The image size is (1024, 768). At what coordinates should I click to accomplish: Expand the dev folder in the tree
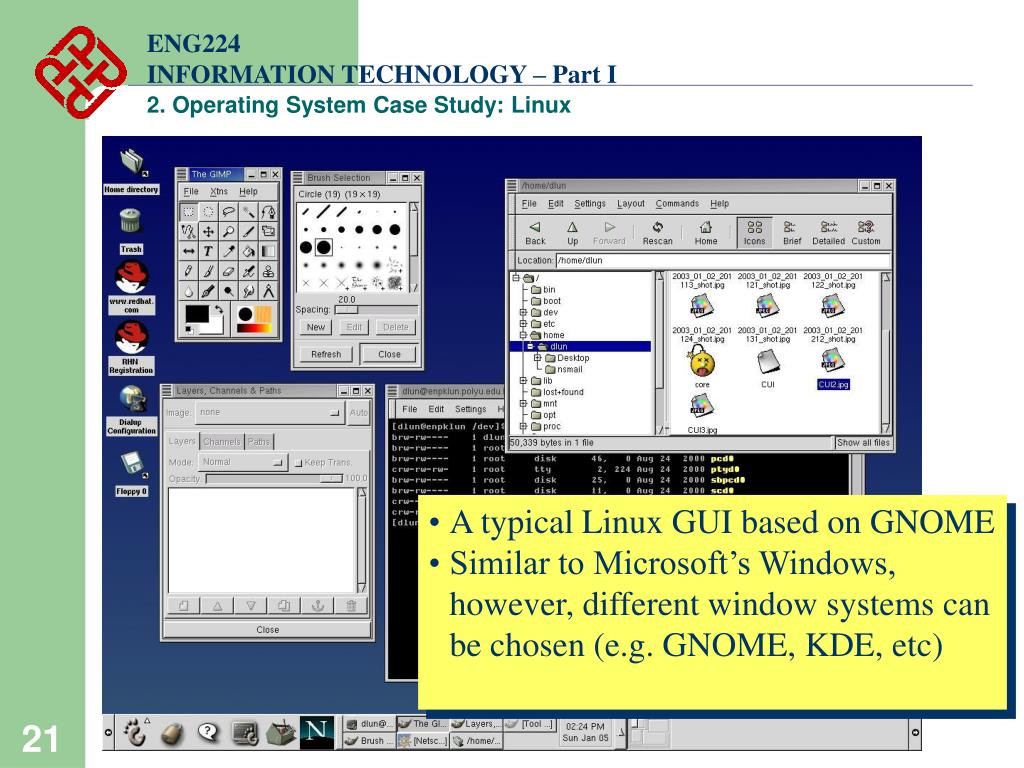[523, 312]
